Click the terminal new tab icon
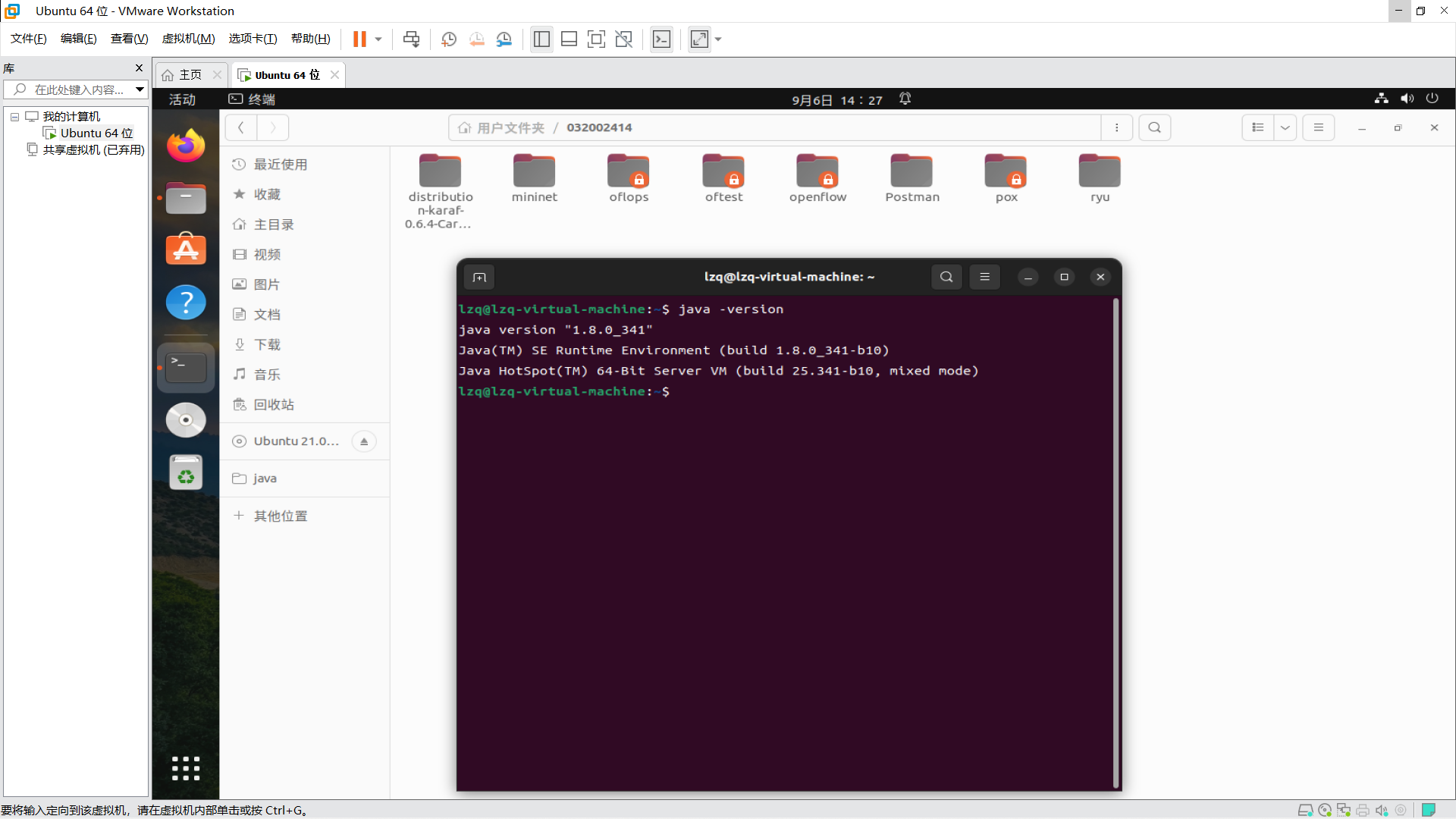Image resolution: width=1456 pixels, height=819 pixels. (x=479, y=277)
